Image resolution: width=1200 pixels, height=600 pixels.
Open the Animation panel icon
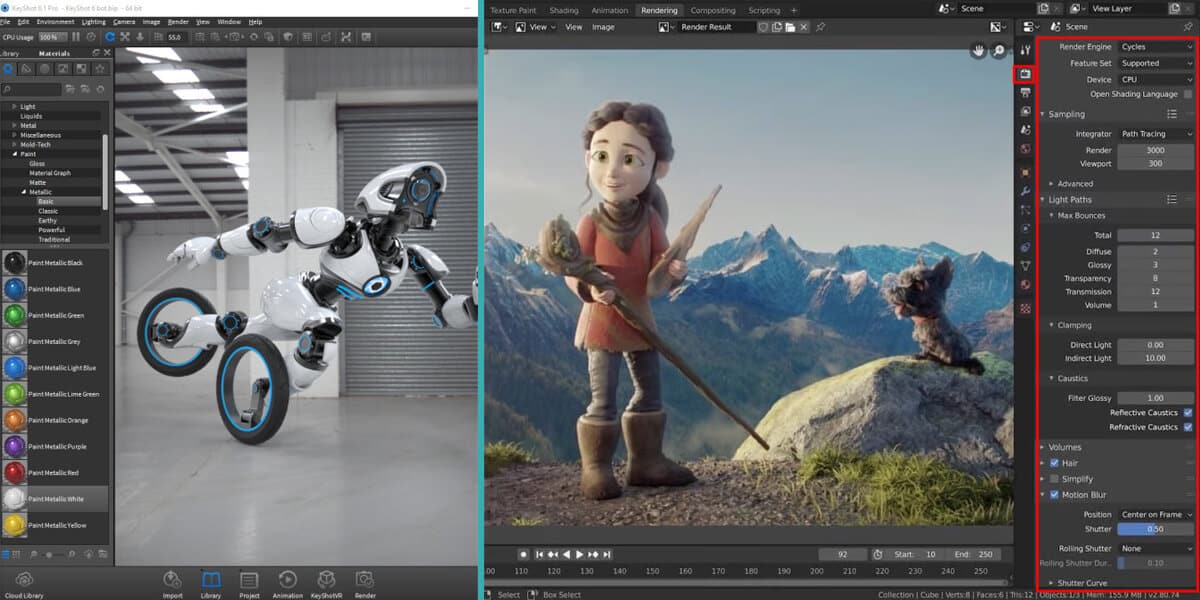[287, 581]
